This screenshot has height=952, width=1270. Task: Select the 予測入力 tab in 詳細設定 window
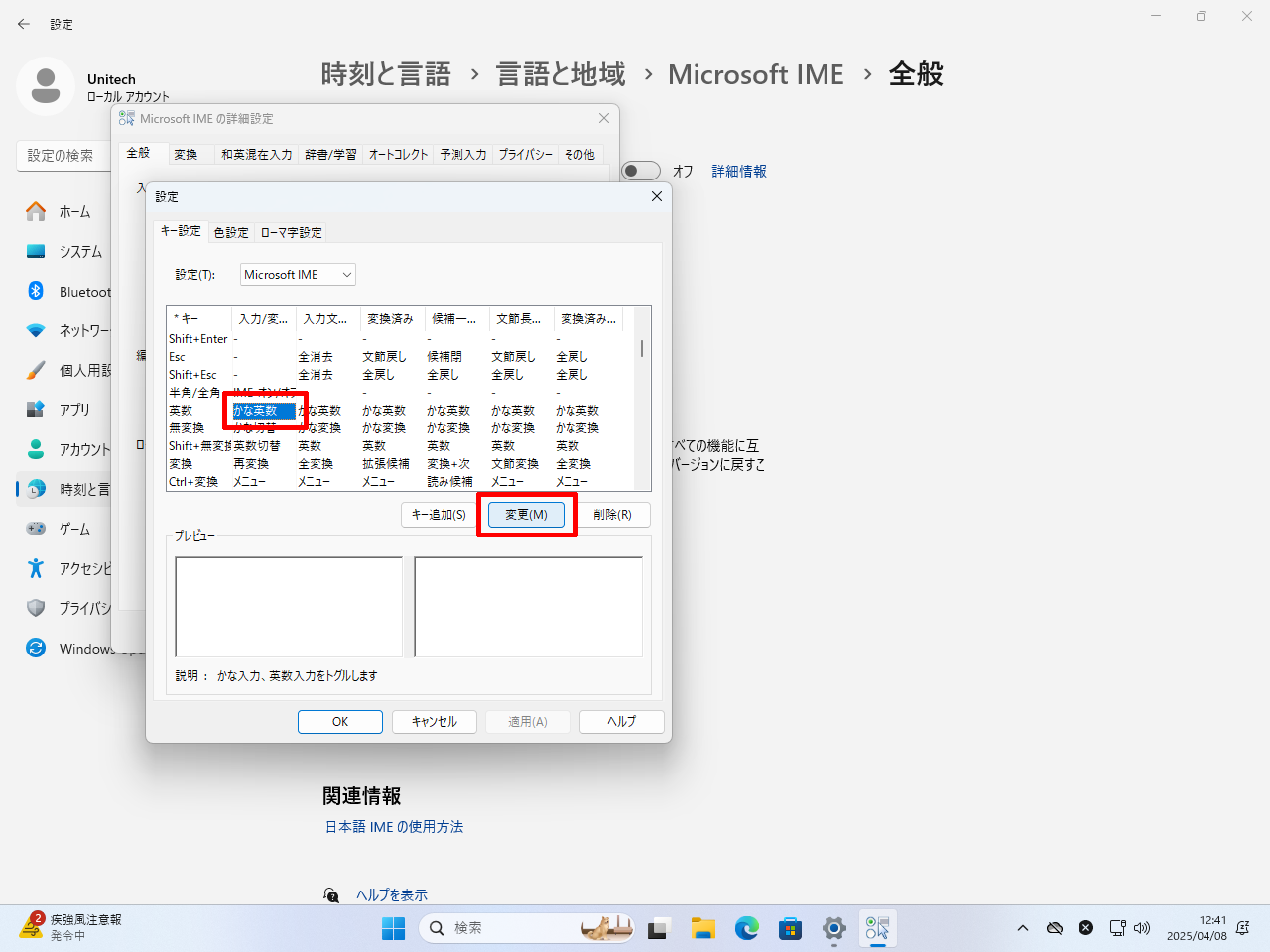click(463, 154)
